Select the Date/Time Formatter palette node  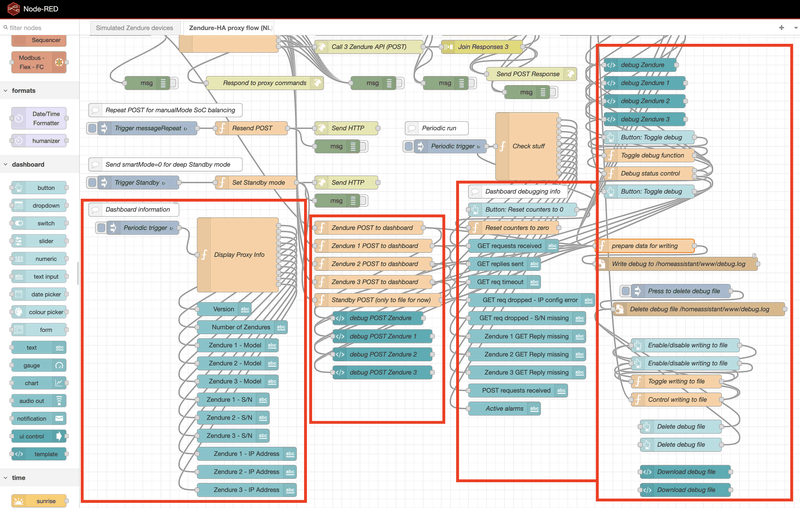pos(39,118)
